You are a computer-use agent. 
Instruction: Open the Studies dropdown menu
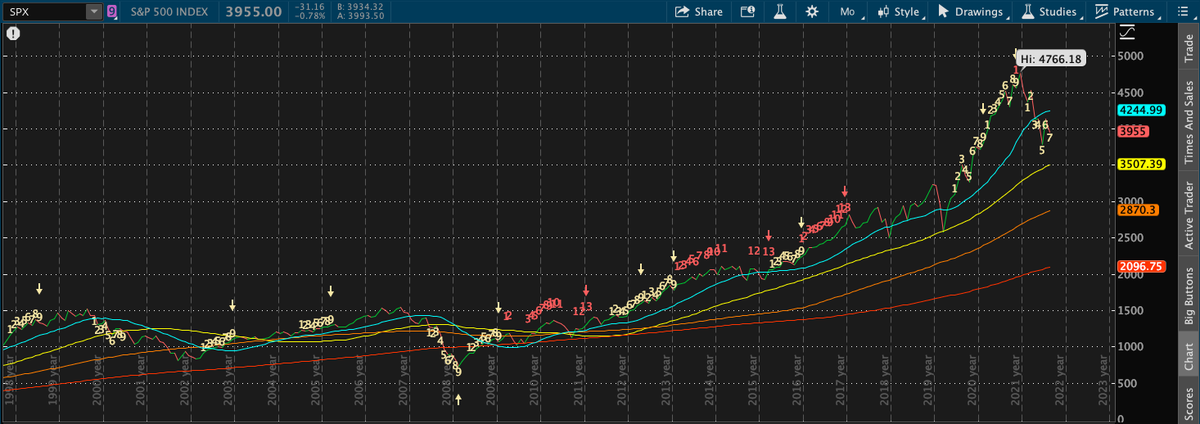click(x=1050, y=12)
